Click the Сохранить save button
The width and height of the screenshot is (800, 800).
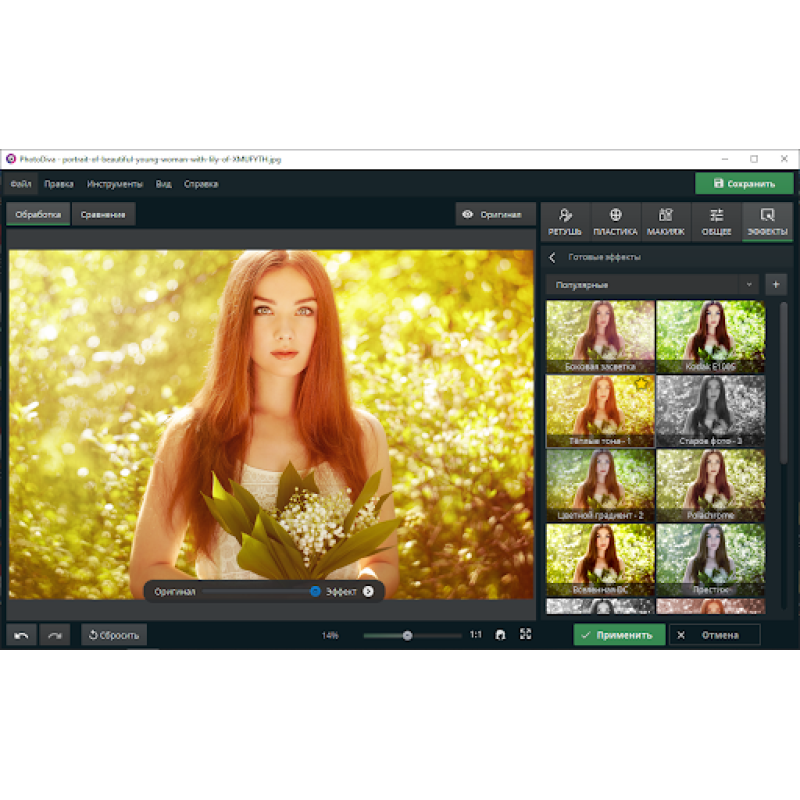(744, 184)
